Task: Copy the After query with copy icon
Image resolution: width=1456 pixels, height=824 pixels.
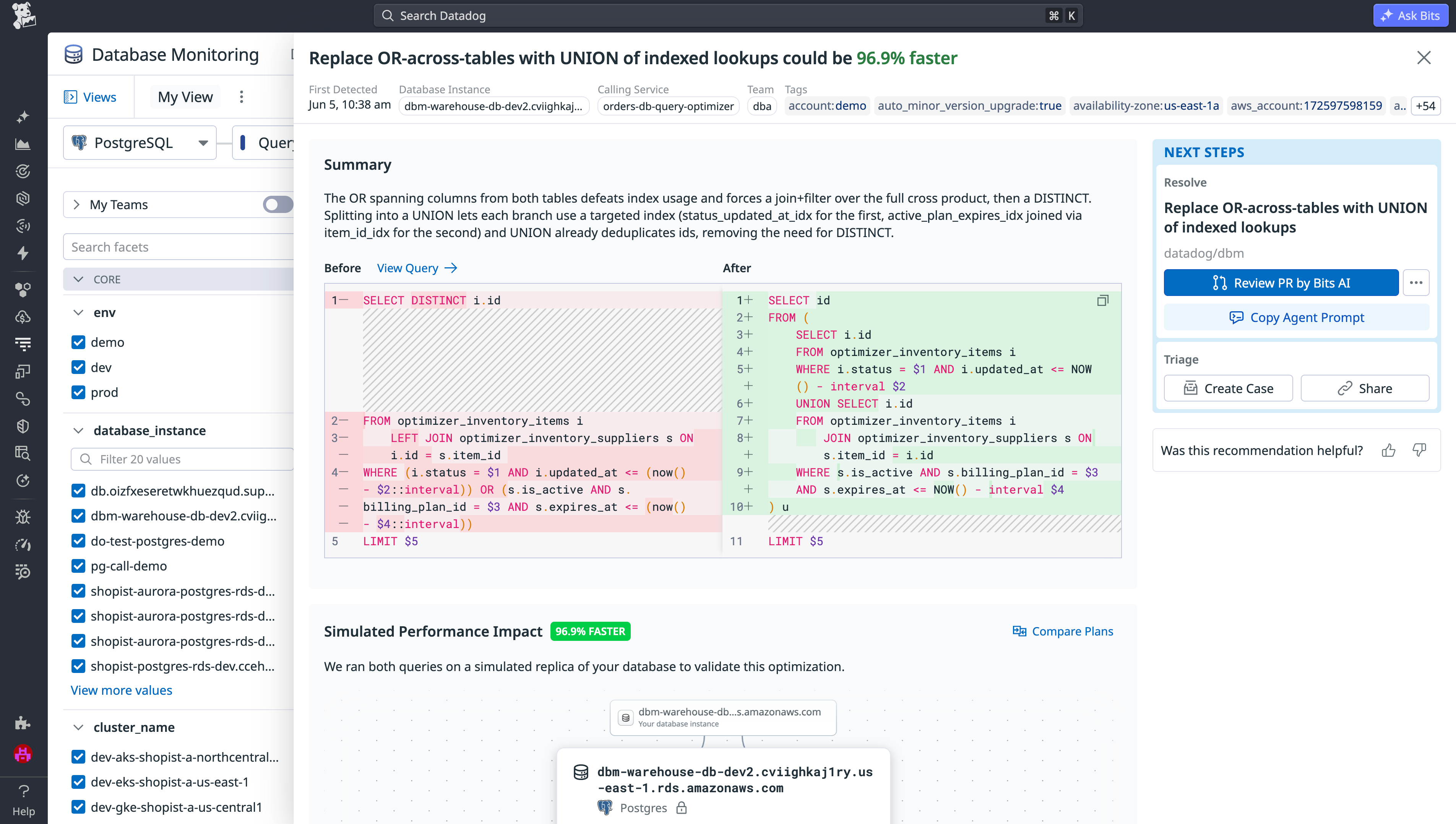Action: (x=1102, y=301)
